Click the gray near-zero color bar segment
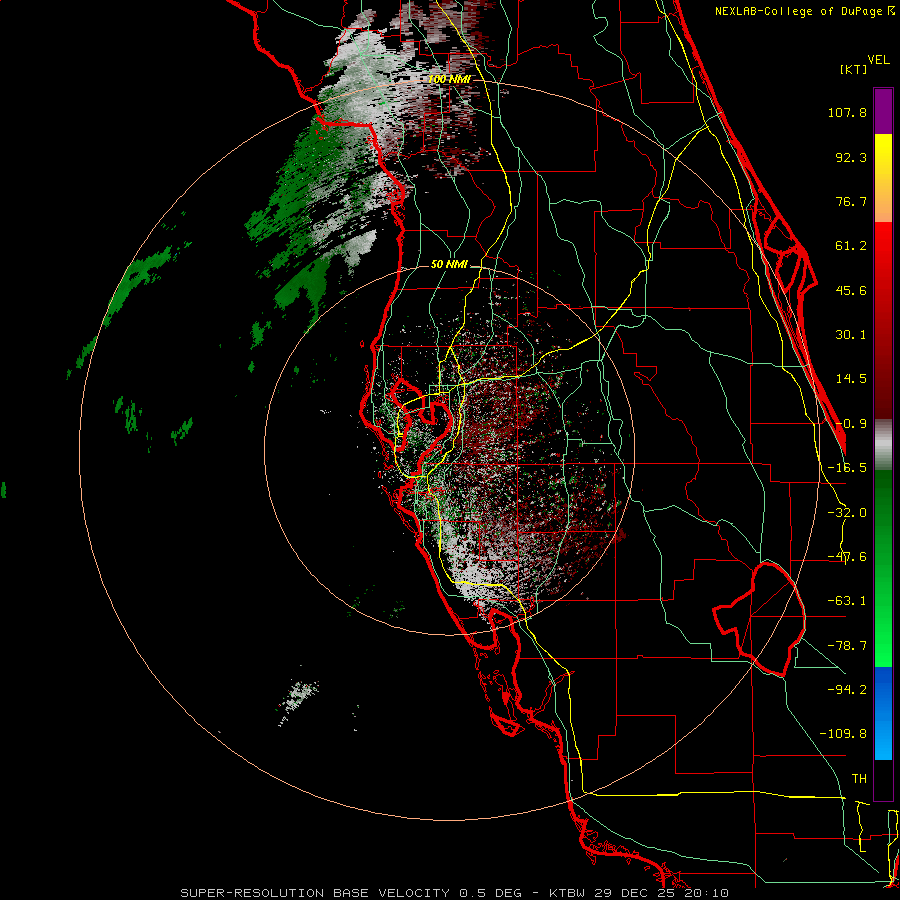This screenshot has height=900, width=900. pos(883,445)
